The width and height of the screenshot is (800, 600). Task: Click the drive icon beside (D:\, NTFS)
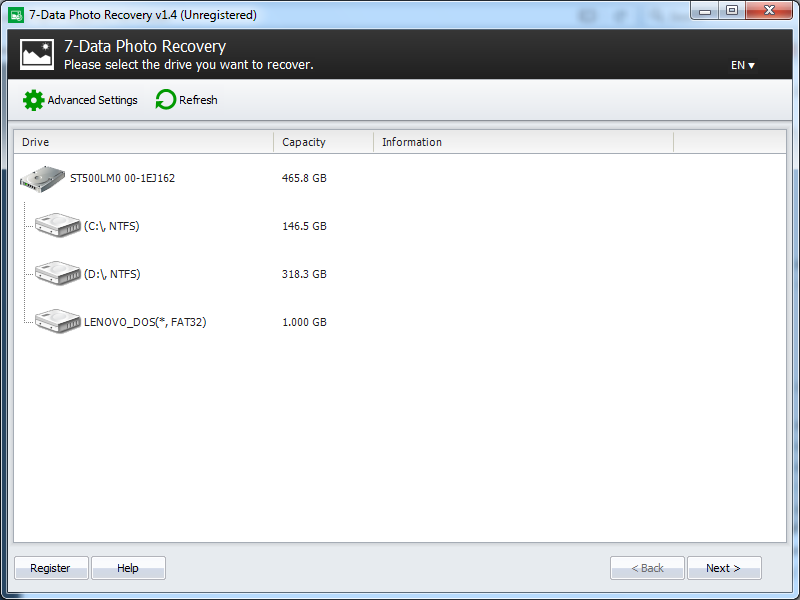[57, 273]
